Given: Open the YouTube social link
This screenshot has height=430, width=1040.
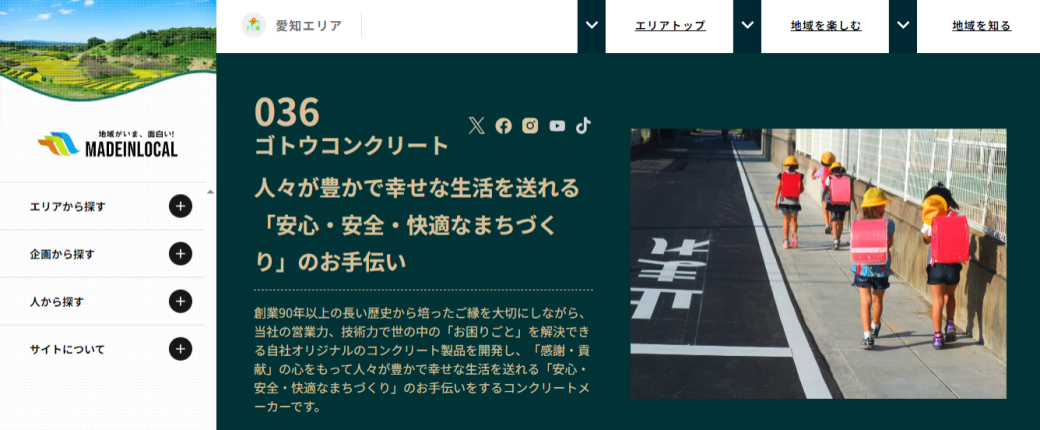Looking at the screenshot, I should click(557, 125).
